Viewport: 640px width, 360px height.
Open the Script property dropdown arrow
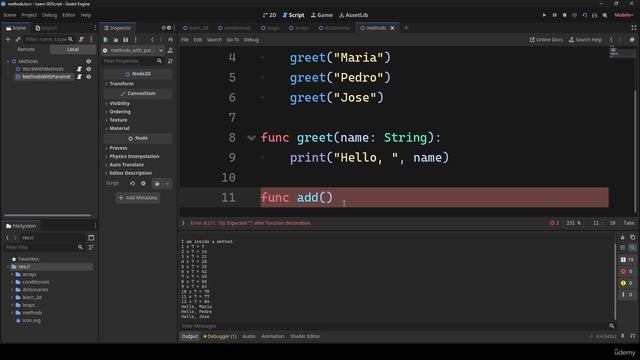(x=167, y=184)
